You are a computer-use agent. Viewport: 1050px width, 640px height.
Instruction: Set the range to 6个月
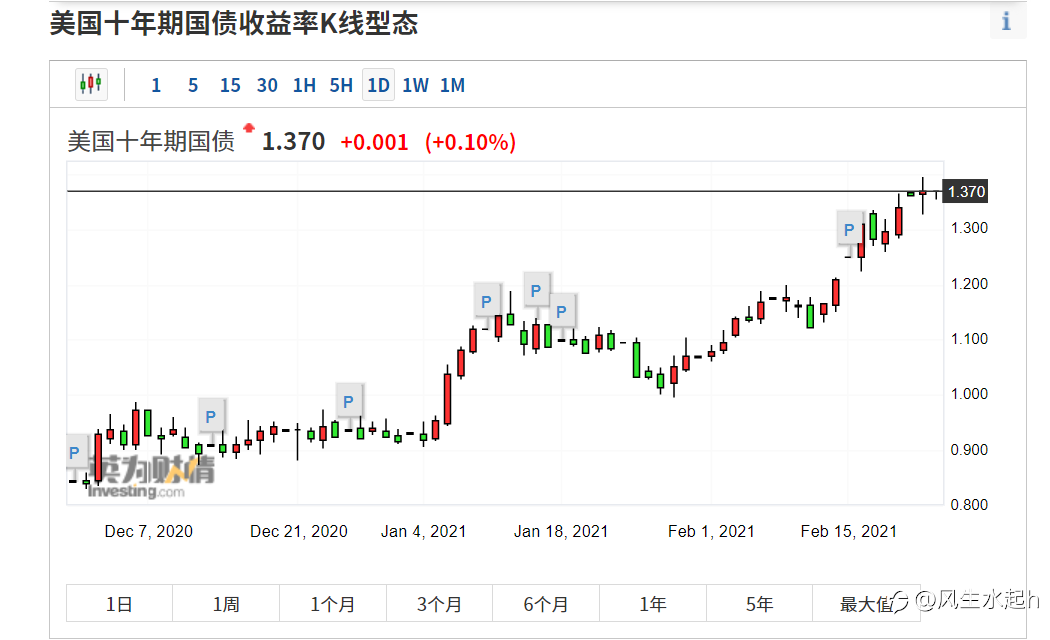tap(546, 604)
